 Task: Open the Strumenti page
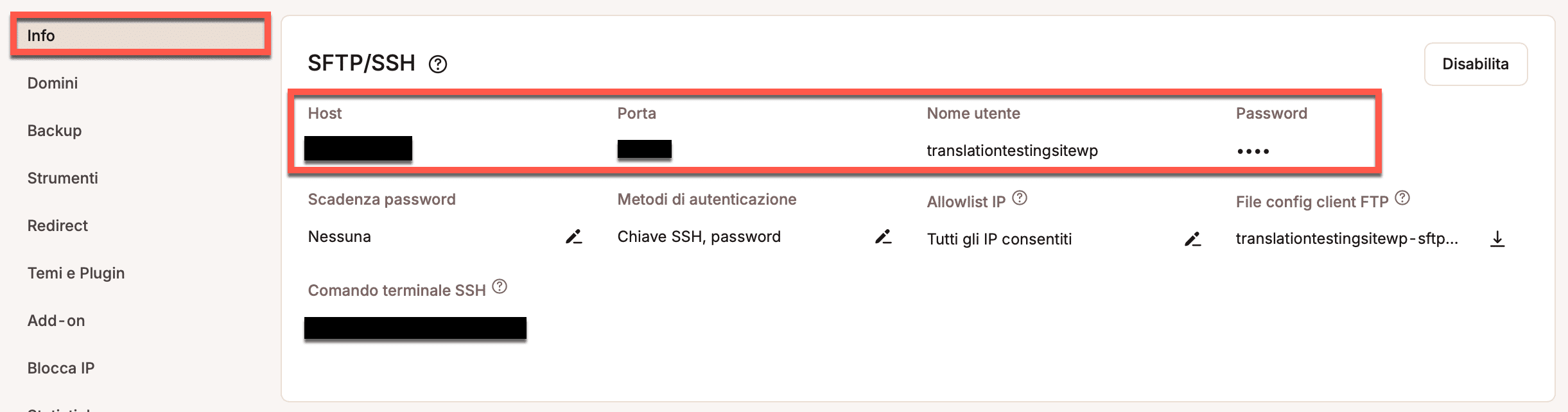[x=64, y=178]
